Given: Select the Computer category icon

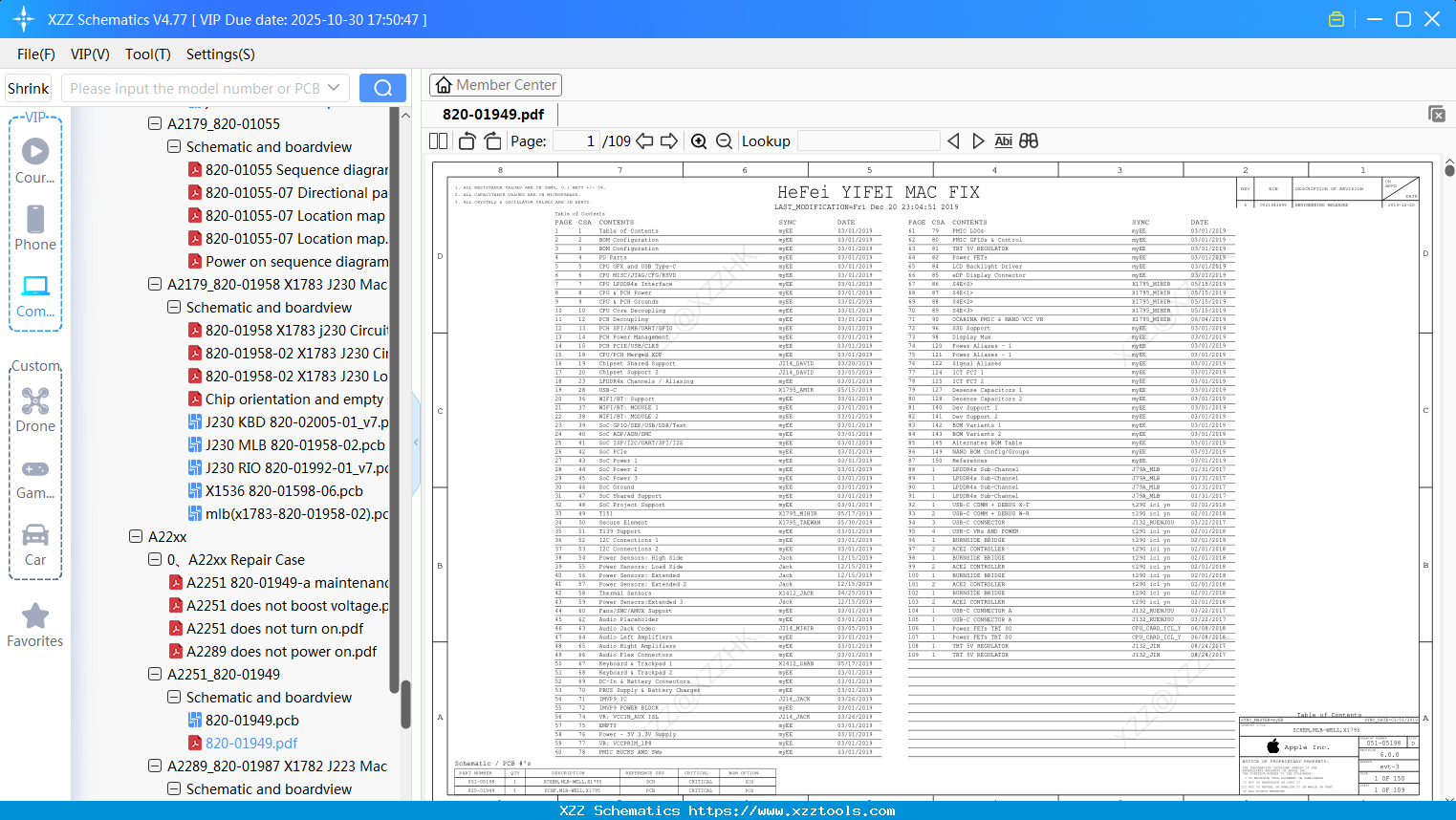Looking at the screenshot, I should coord(35,295).
